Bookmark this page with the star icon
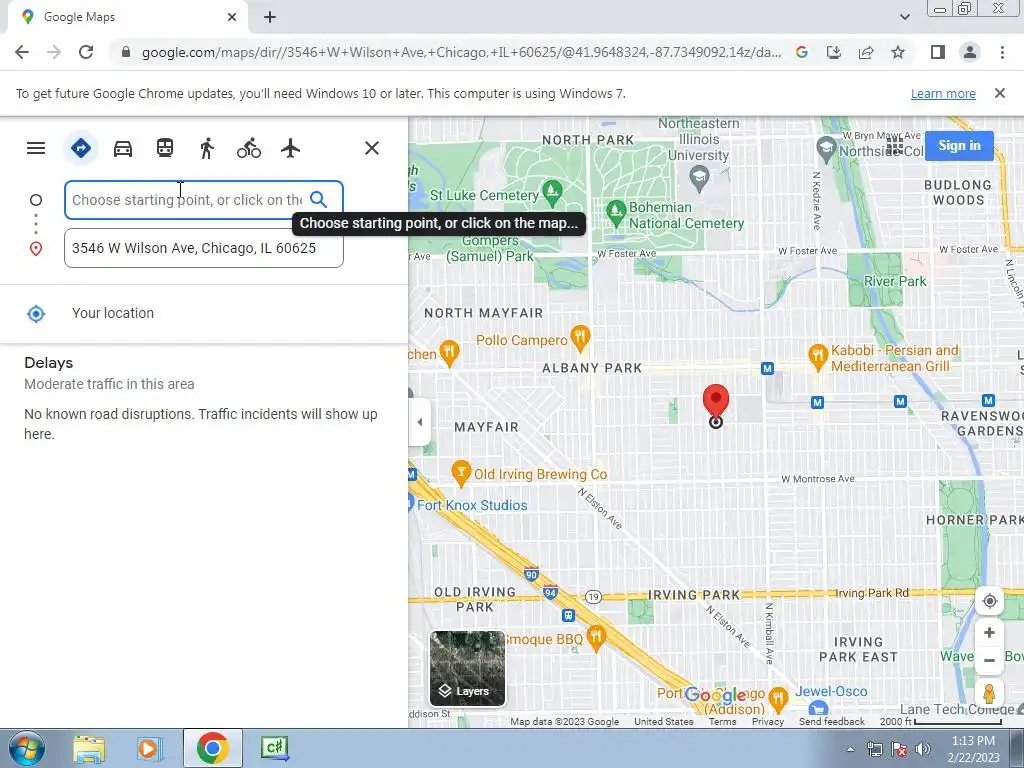The height and width of the screenshot is (768, 1024). coord(898,52)
